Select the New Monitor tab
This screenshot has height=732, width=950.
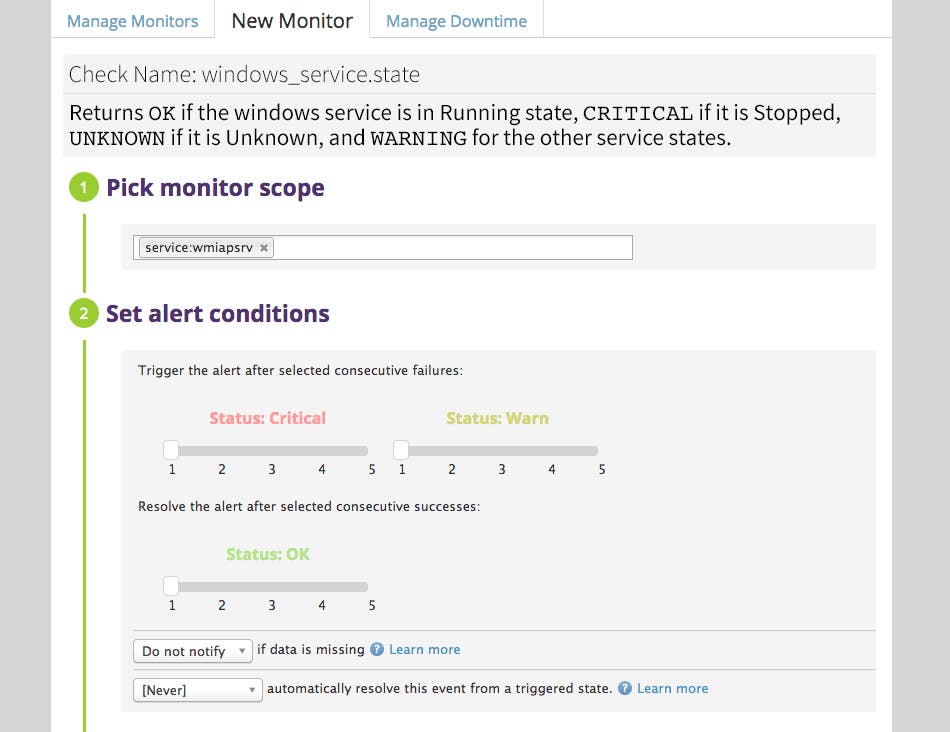[x=291, y=20]
